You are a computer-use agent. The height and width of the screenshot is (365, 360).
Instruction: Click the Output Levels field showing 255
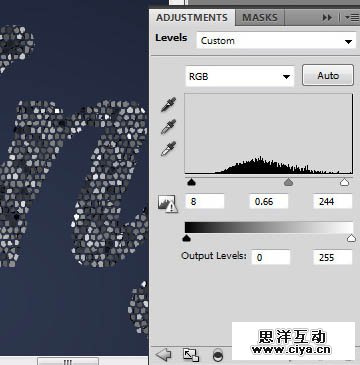(333, 257)
